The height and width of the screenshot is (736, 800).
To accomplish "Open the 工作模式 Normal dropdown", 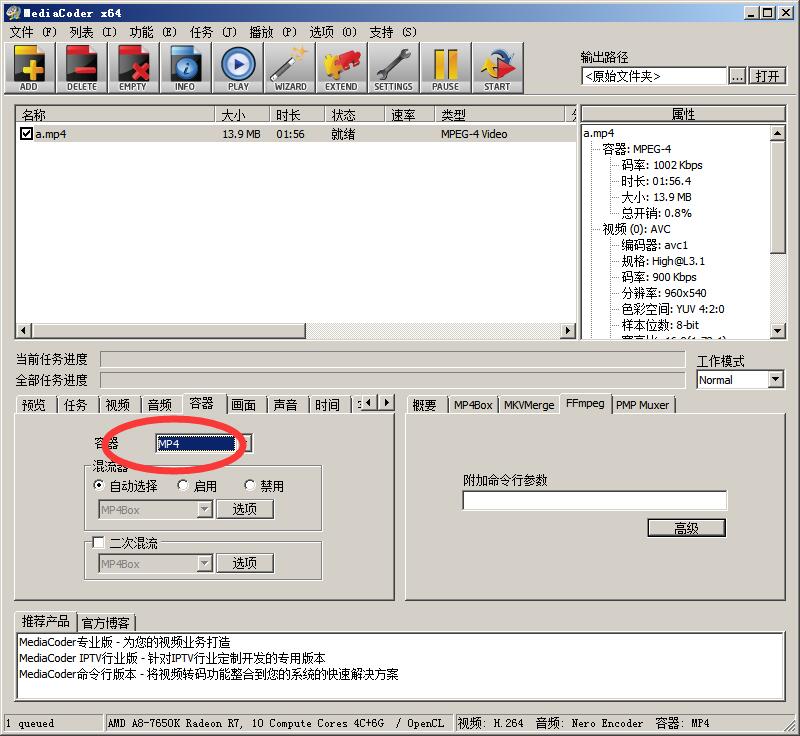I will 740,379.
